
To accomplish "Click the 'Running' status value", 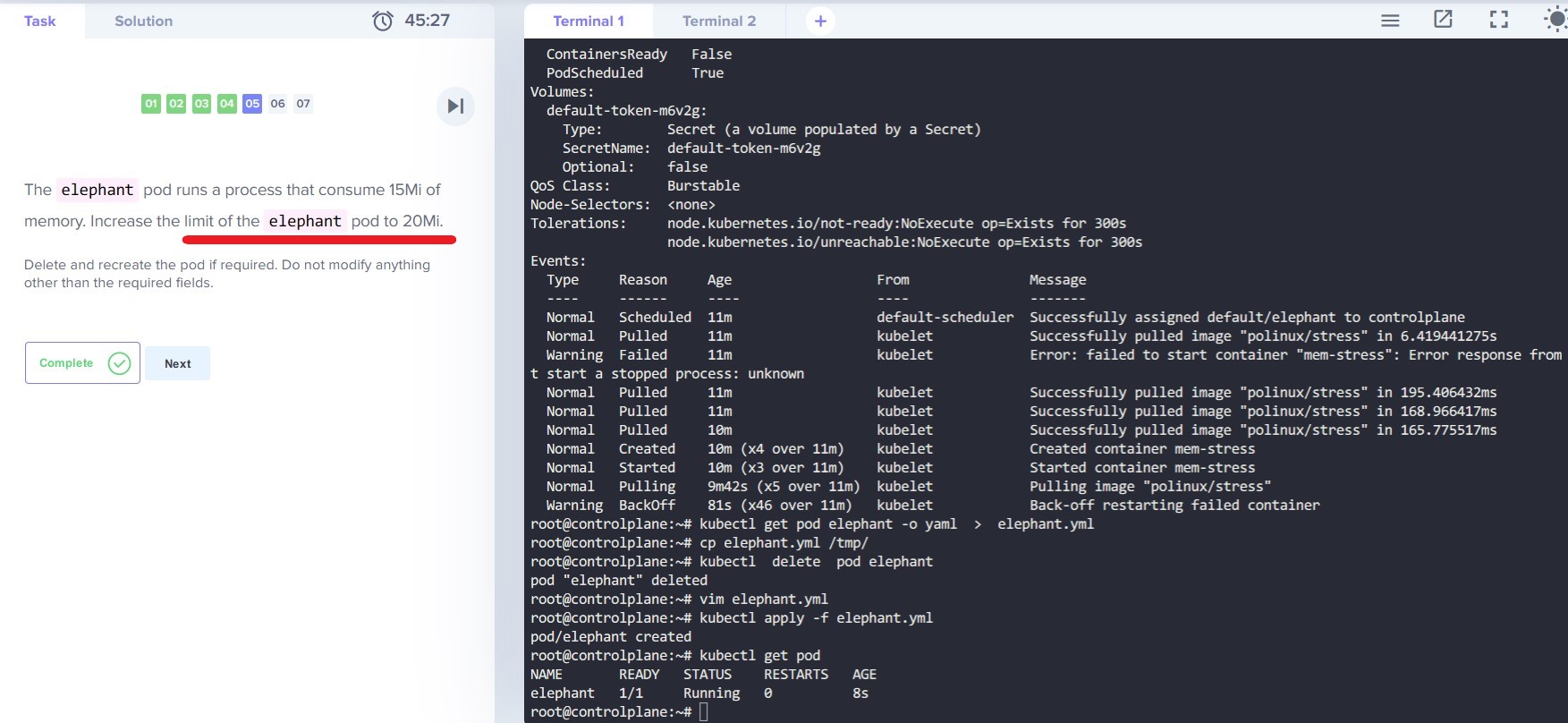I will point(712,693).
